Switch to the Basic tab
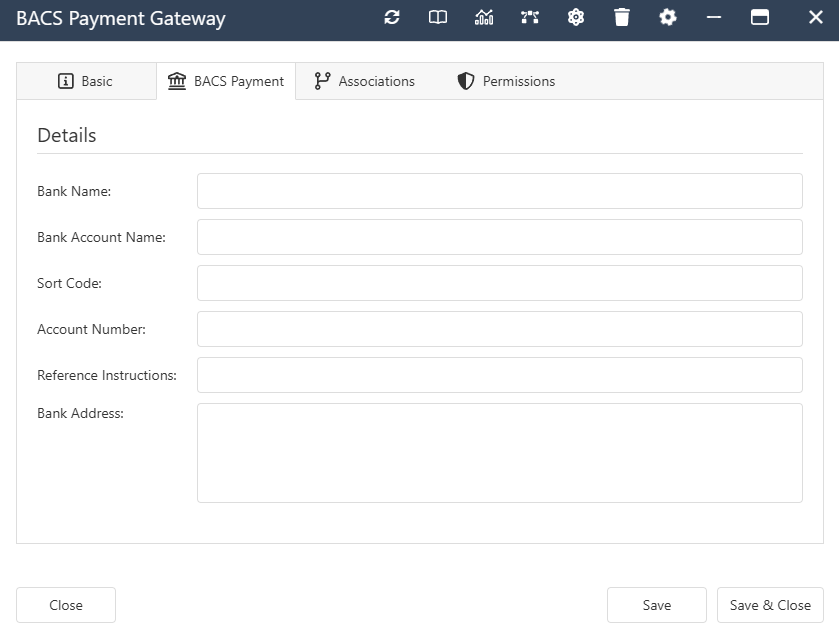Viewport: 839px width, 637px height. 87,81
